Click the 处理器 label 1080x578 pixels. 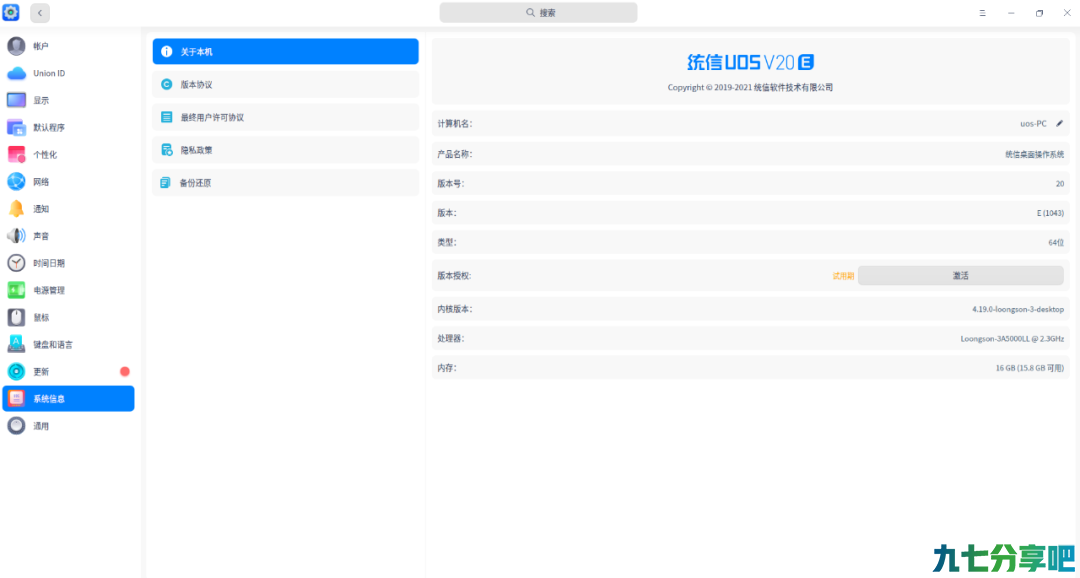(451, 338)
